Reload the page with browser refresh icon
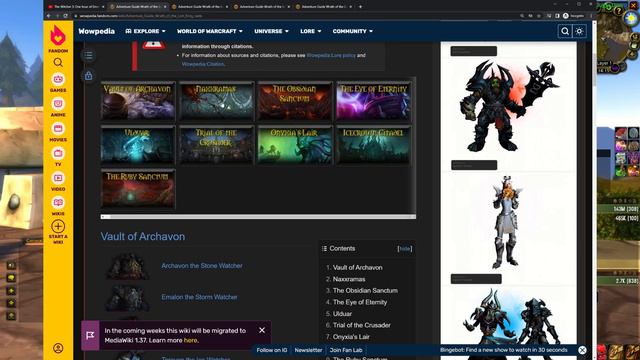The width and height of the screenshot is (640, 360). click(x=65, y=16)
